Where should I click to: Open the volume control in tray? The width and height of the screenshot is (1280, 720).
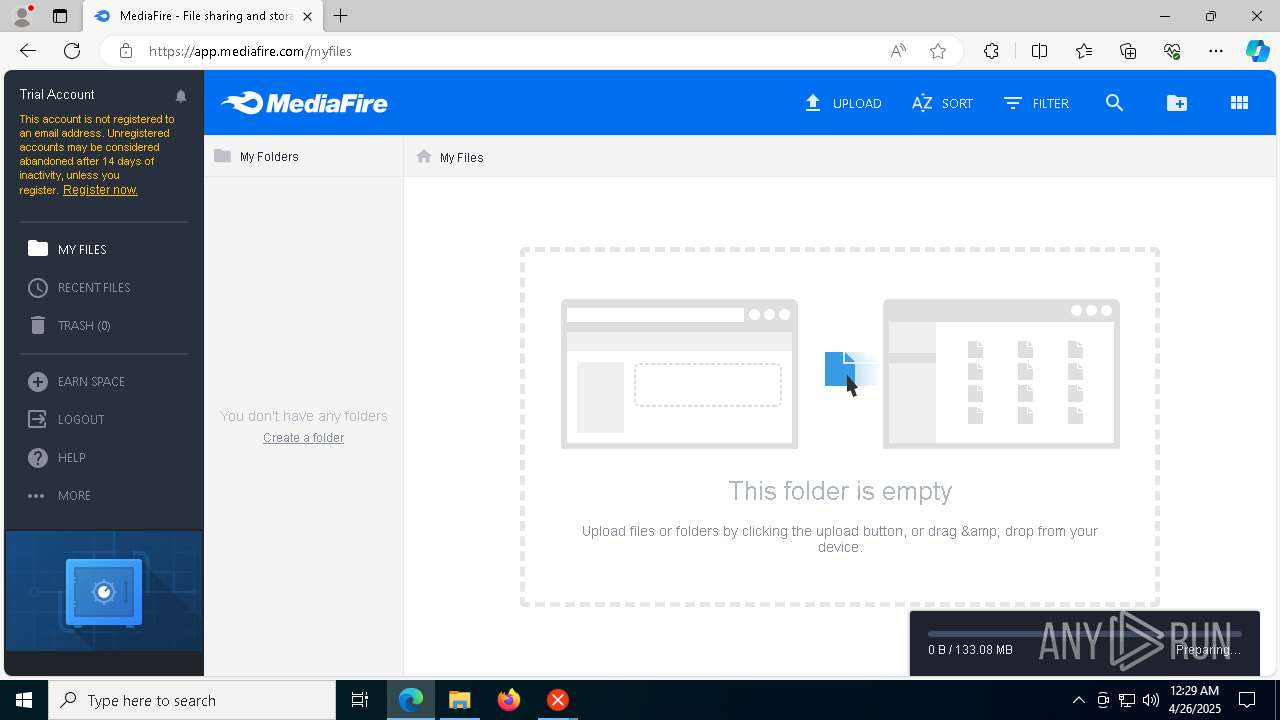point(1151,700)
